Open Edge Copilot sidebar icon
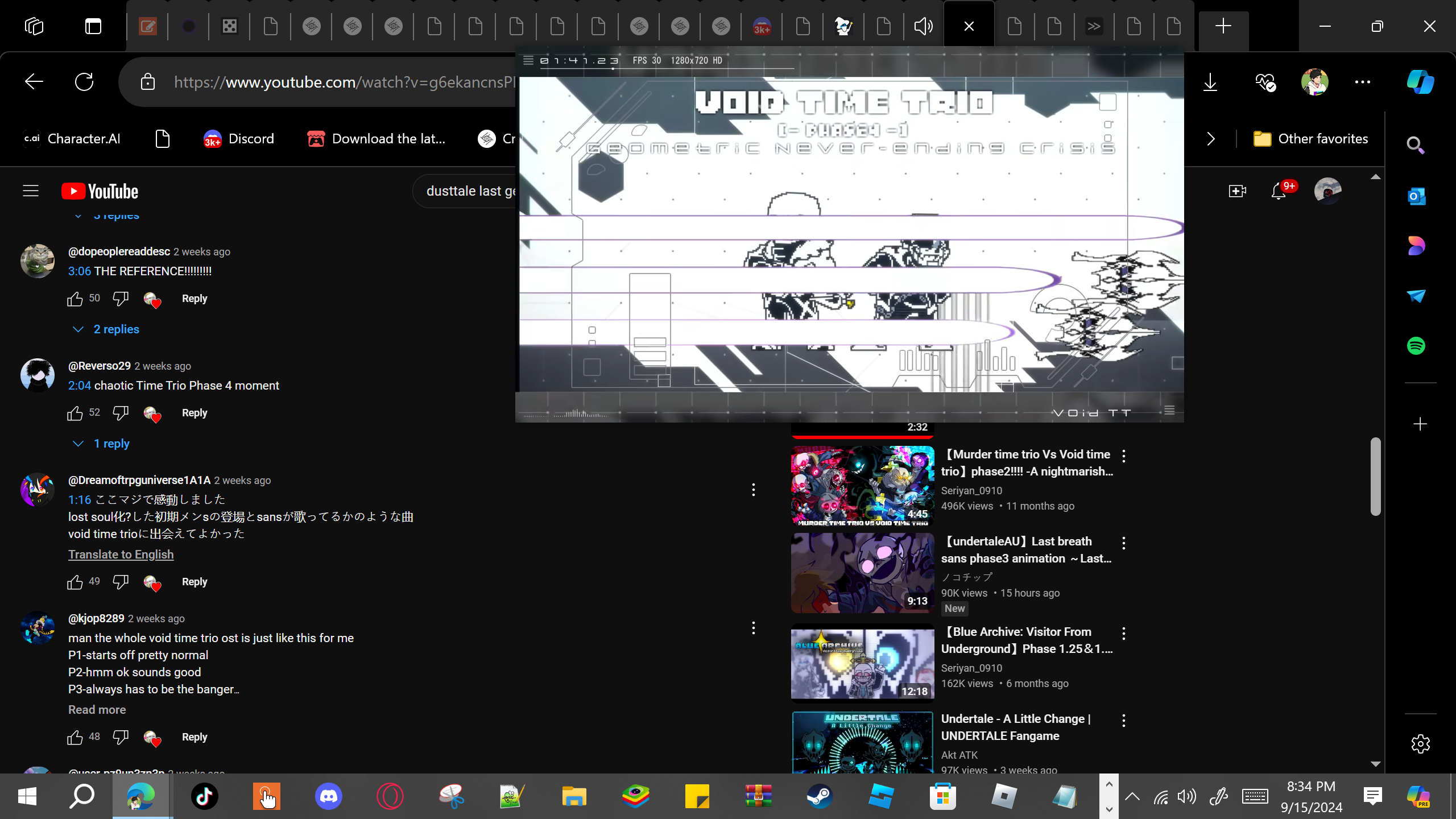 1420,82
